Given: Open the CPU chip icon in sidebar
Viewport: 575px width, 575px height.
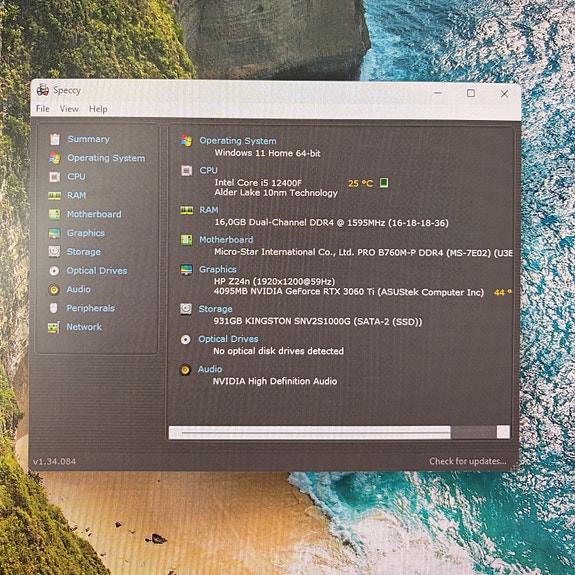Looking at the screenshot, I should (54, 177).
